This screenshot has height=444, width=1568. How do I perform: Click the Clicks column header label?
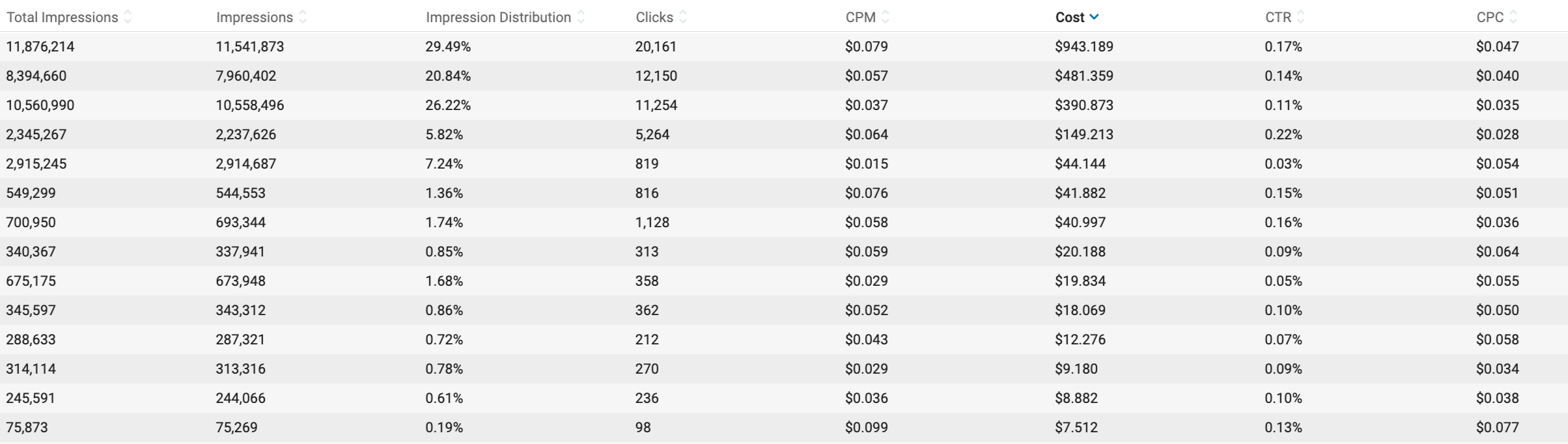tap(654, 18)
